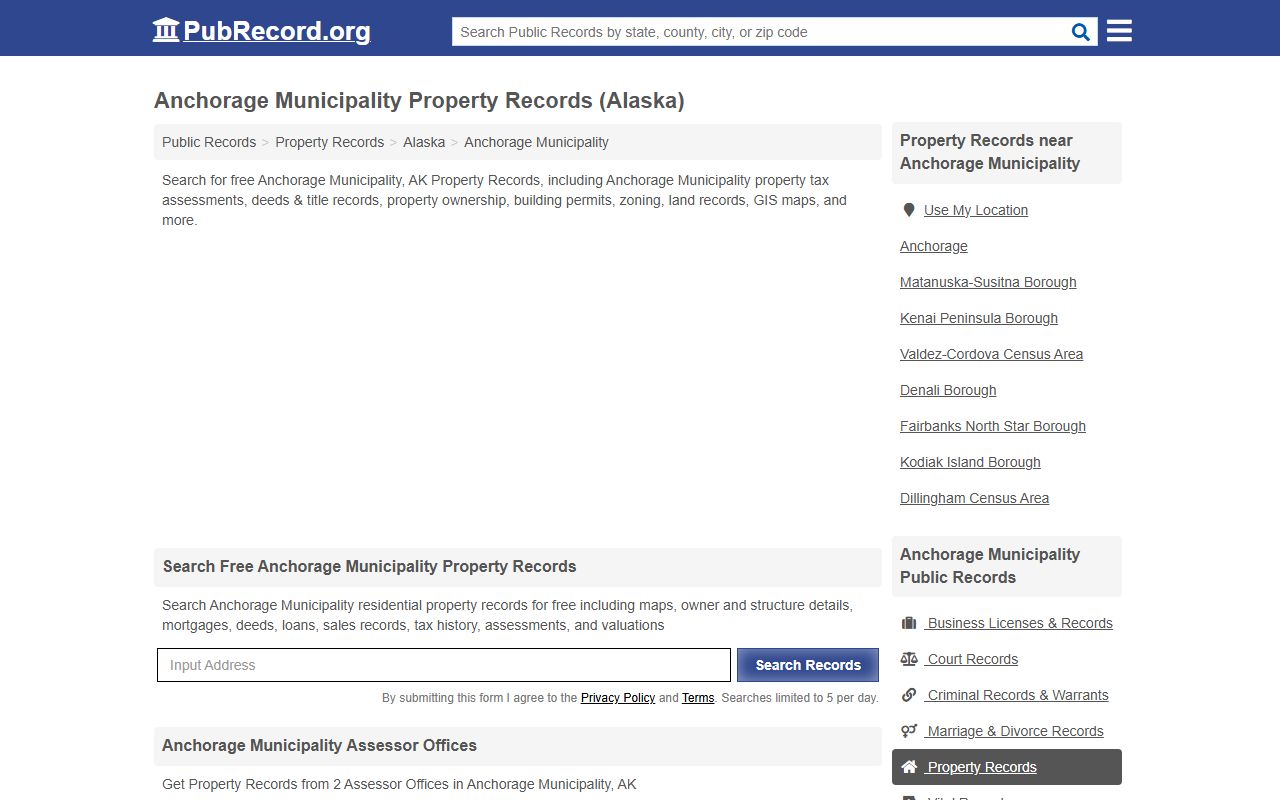Open the hamburger menu icon
Image resolution: width=1280 pixels, height=800 pixels.
[1119, 31]
